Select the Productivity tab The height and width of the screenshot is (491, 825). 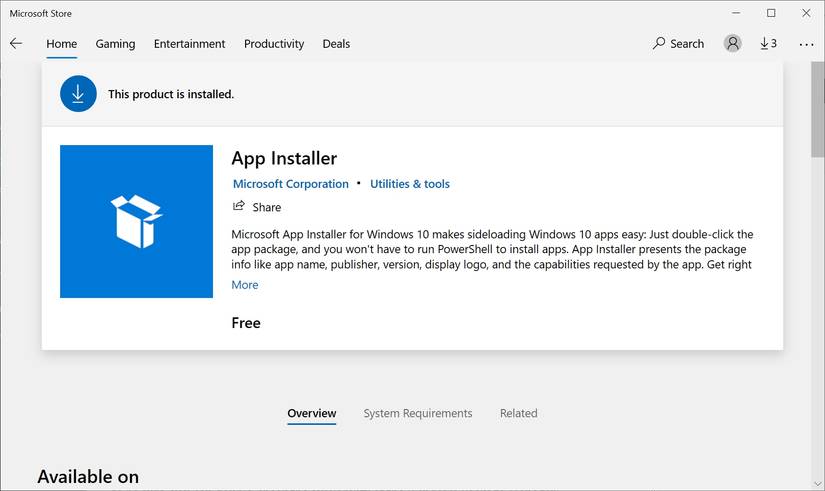pos(274,44)
